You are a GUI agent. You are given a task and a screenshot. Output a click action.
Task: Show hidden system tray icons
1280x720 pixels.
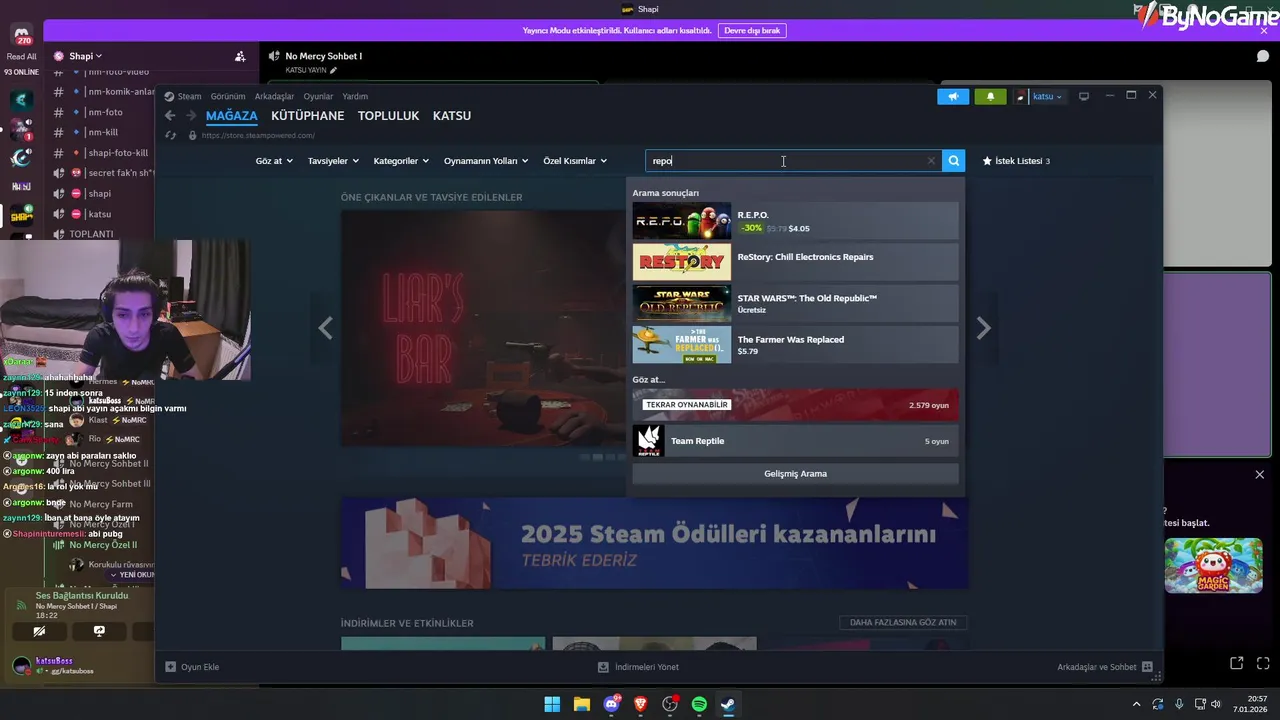(x=1136, y=704)
